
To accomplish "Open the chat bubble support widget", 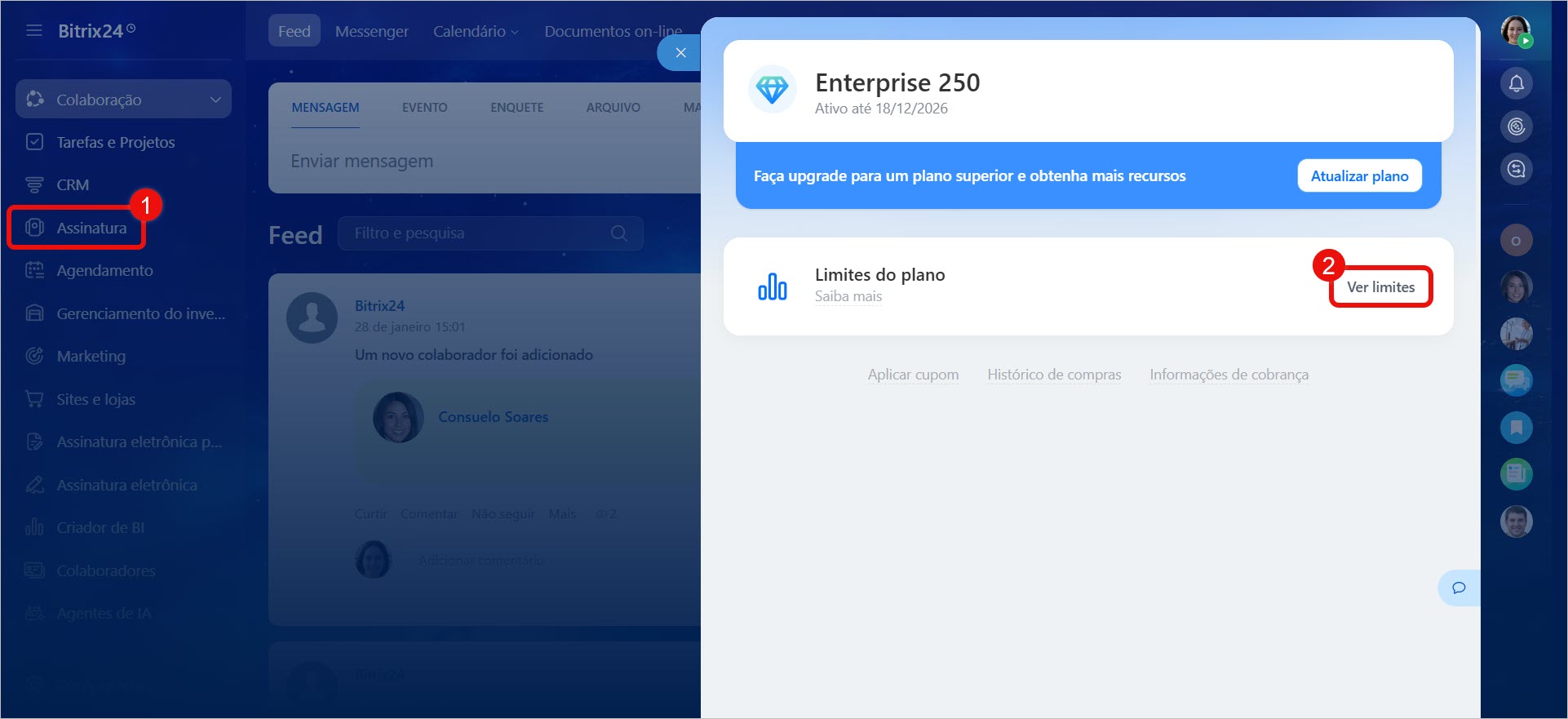I will (x=1459, y=588).
